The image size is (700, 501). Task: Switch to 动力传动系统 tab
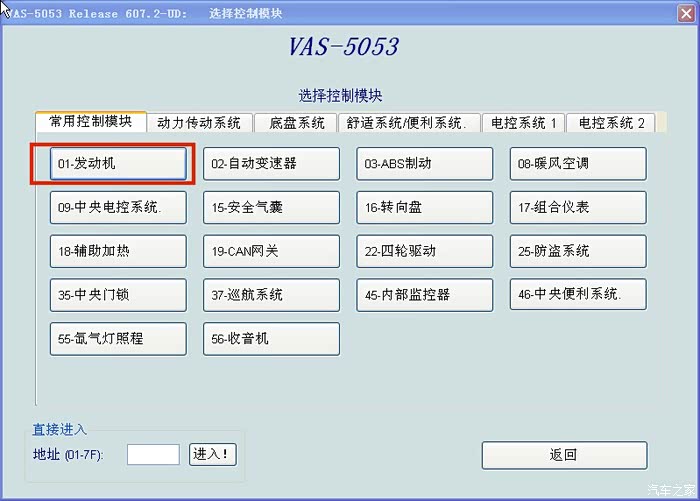click(200, 123)
